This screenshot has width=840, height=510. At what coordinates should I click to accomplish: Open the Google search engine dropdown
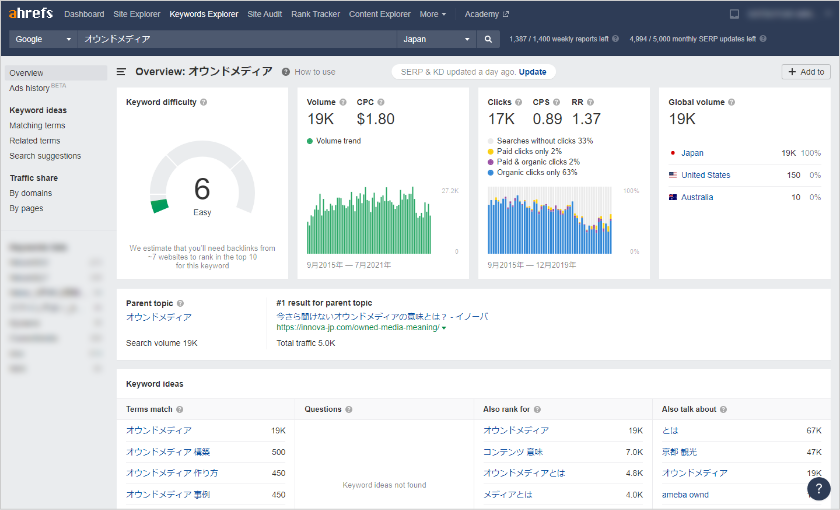43,39
